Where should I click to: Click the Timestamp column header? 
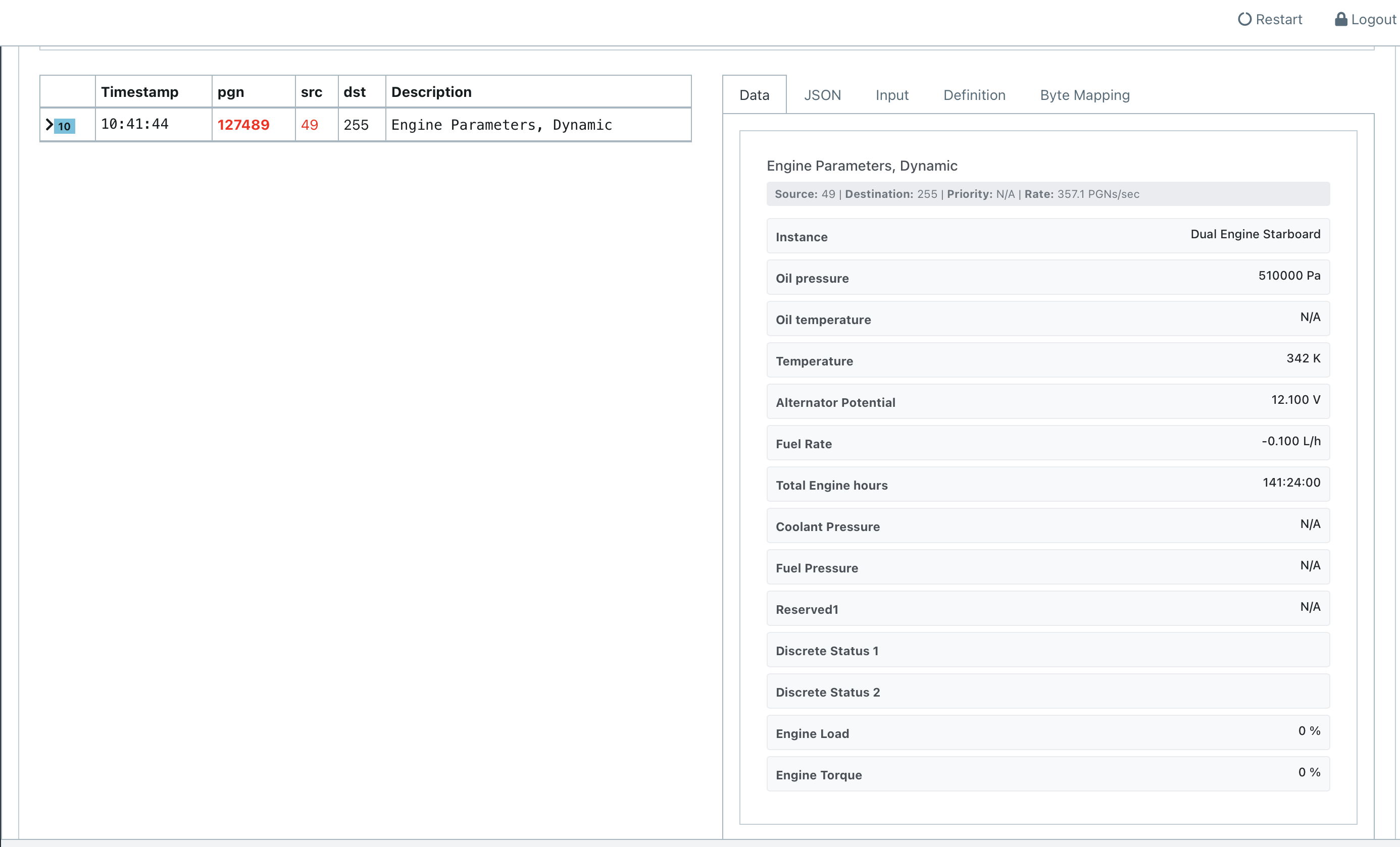(x=139, y=92)
